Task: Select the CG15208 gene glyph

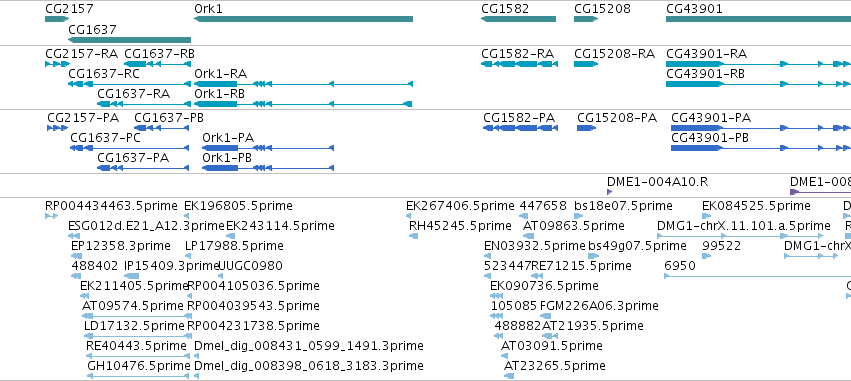Action: pyautogui.click(x=586, y=19)
